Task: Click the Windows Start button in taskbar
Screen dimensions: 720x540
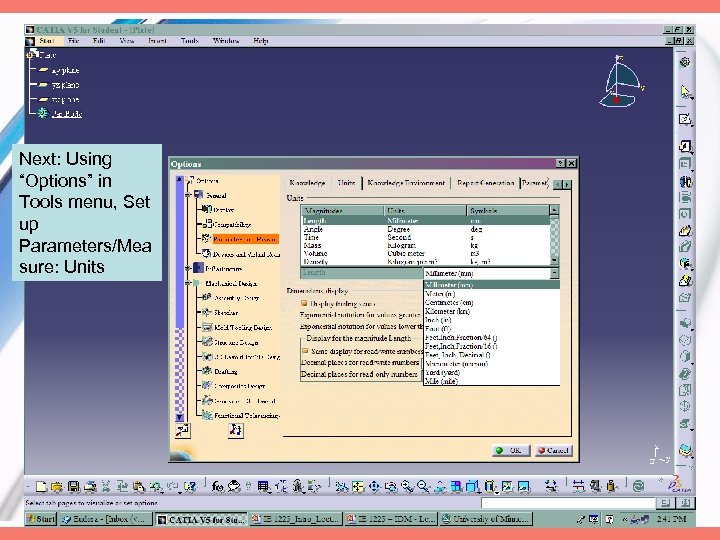Action: click(40, 519)
